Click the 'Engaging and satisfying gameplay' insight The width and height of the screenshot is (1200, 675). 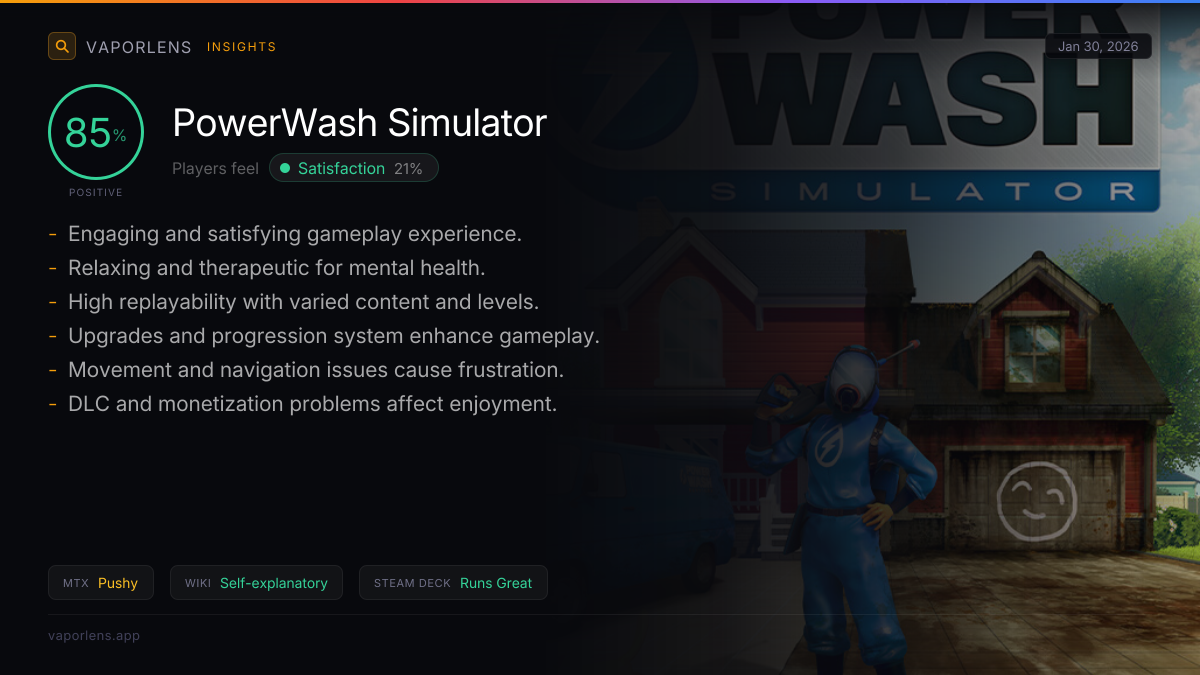[x=295, y=234]
